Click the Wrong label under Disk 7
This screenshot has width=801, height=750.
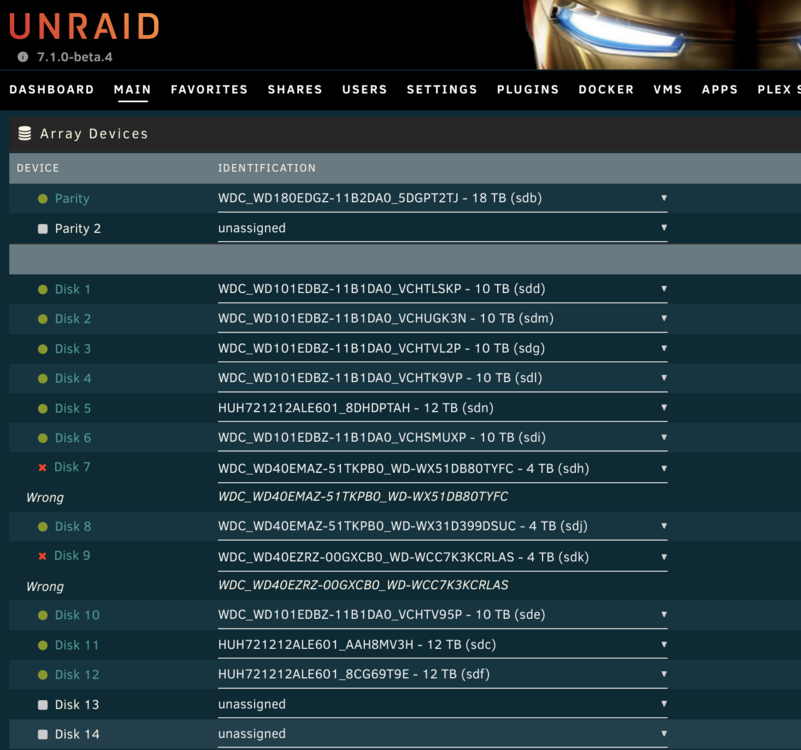click(x=45, y=498)
